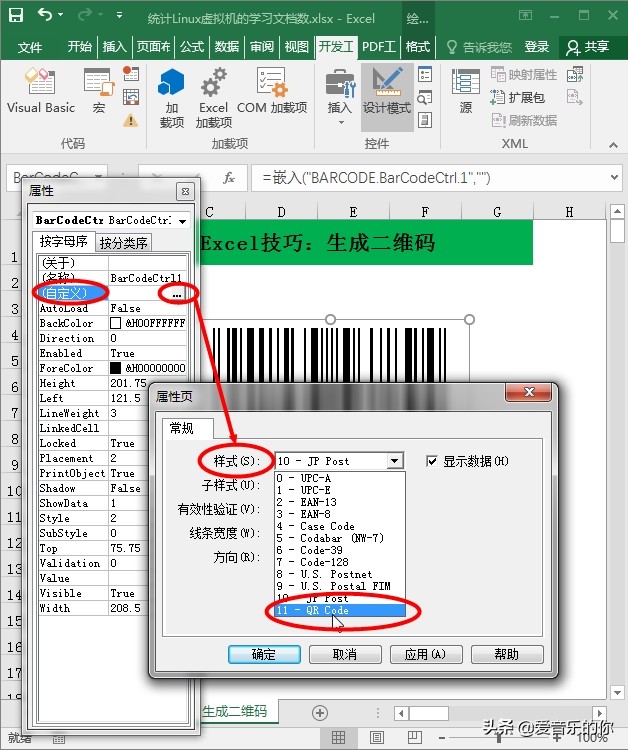Click 告诉我您 tell me search box
The image size is (628, 750).
click(479, 47)
